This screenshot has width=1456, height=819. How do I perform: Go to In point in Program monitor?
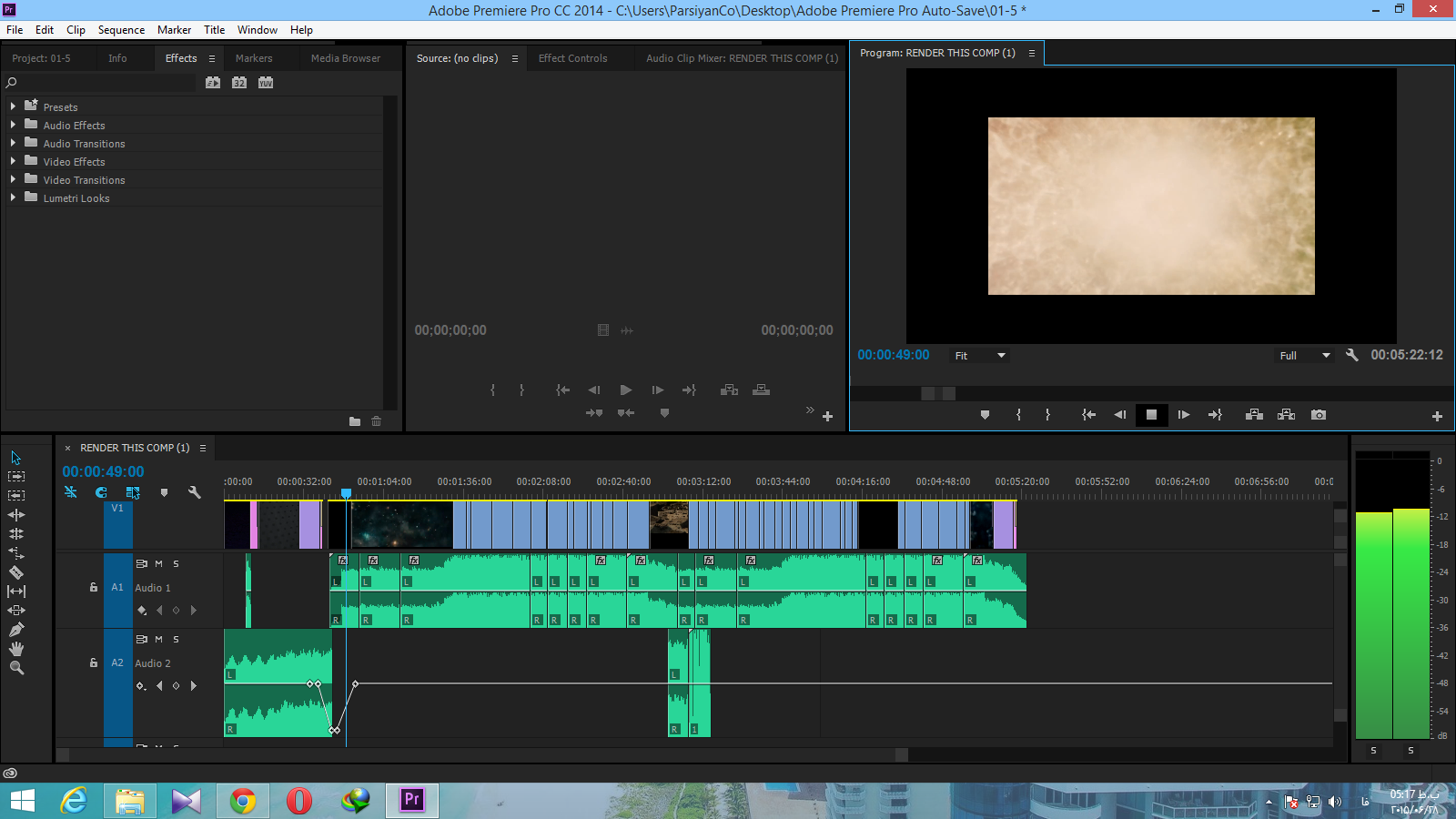coord(1088,415)
